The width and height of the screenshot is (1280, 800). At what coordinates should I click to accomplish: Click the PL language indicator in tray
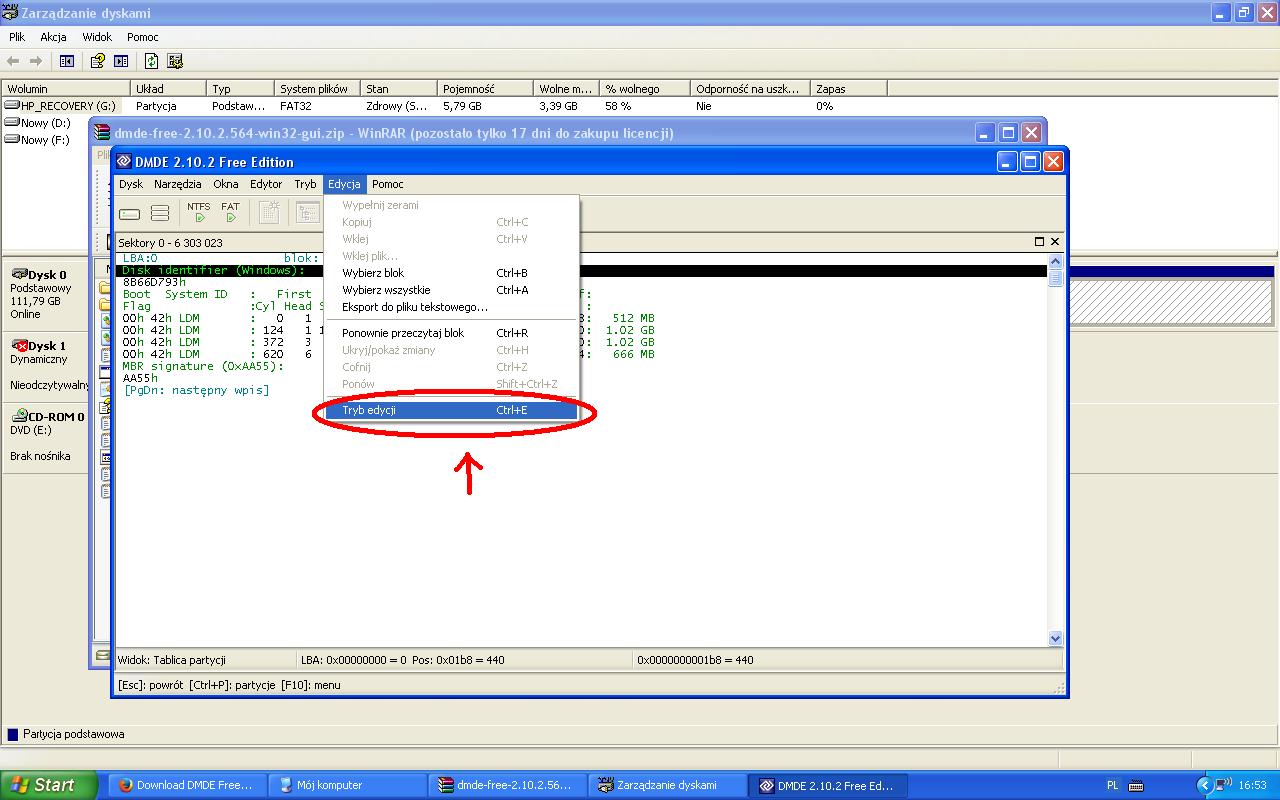1113,785
